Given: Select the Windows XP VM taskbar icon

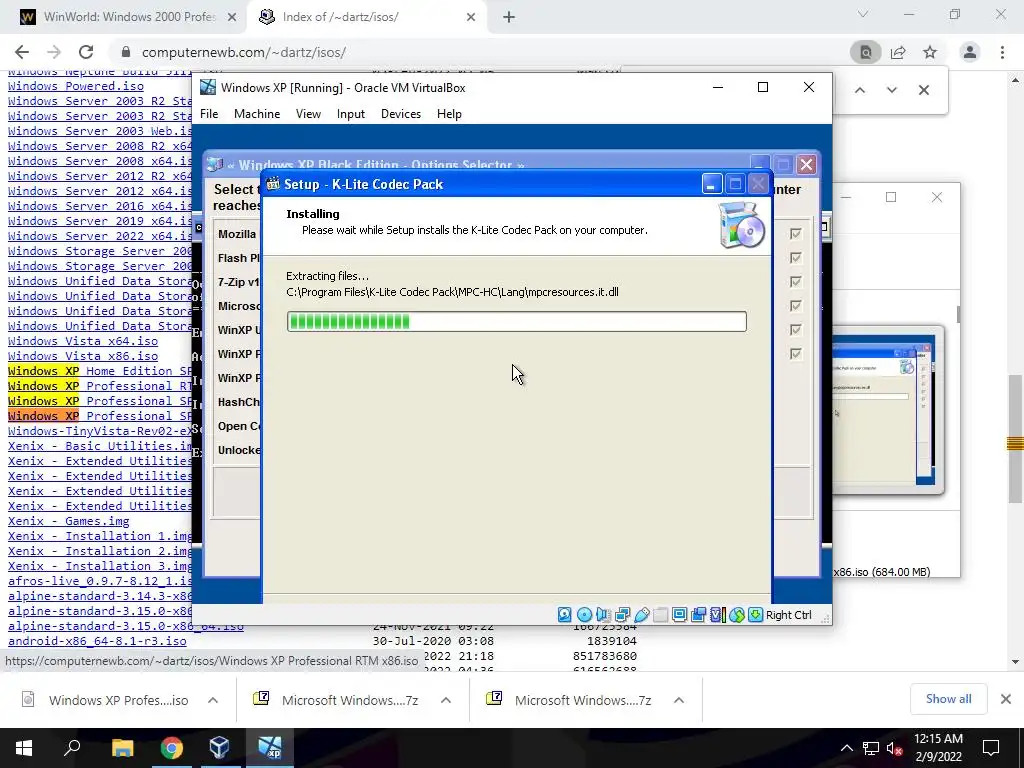Looking at the screenshot, I should (269, 748).
